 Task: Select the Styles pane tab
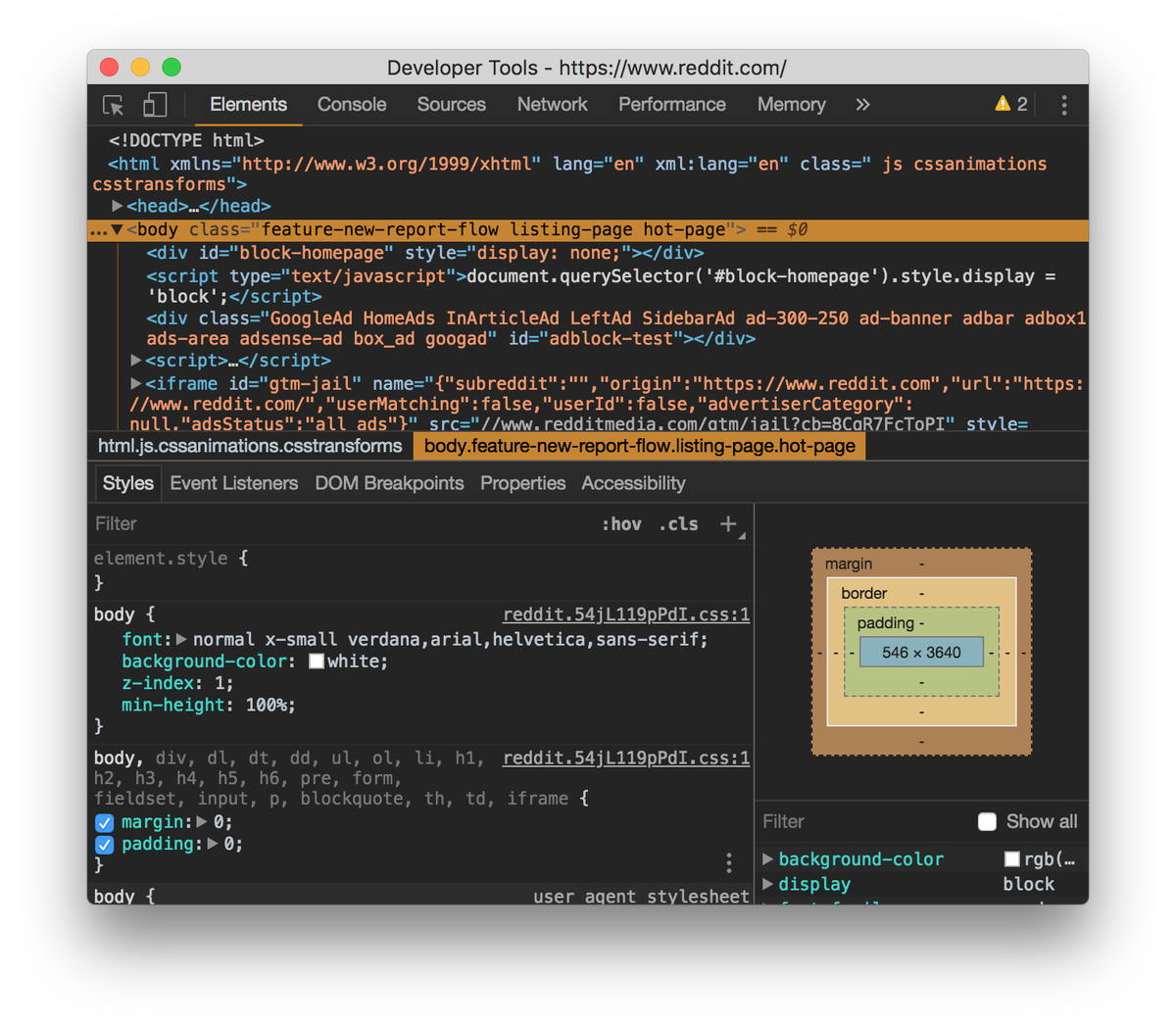point(128,483)
